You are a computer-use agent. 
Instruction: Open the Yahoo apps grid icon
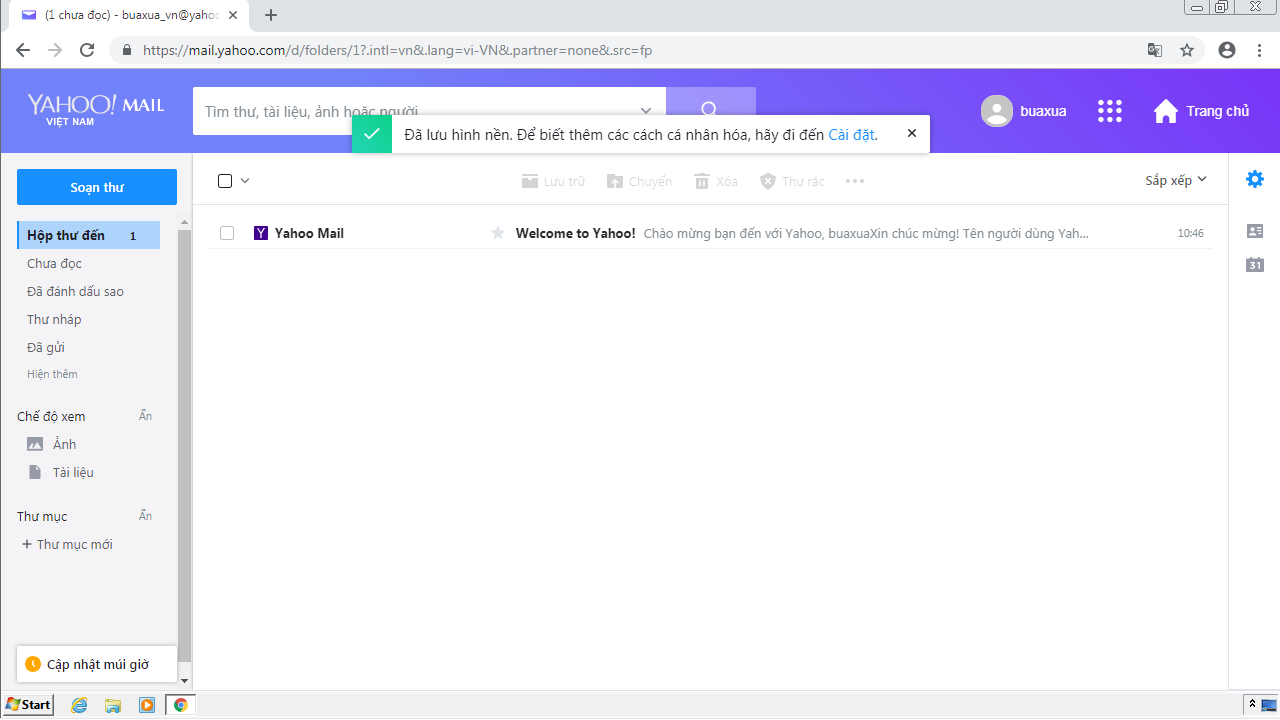pos(1110,111)
